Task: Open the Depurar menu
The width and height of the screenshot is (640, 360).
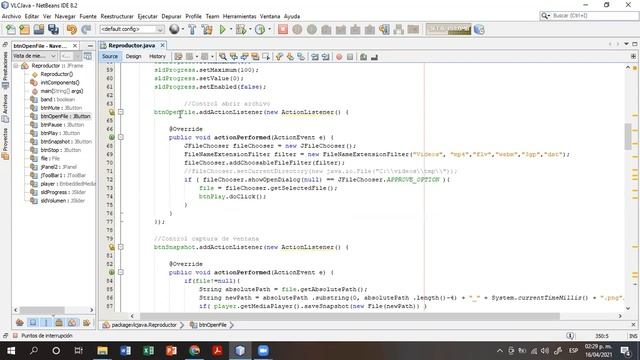Action: [x=171, y=16]
